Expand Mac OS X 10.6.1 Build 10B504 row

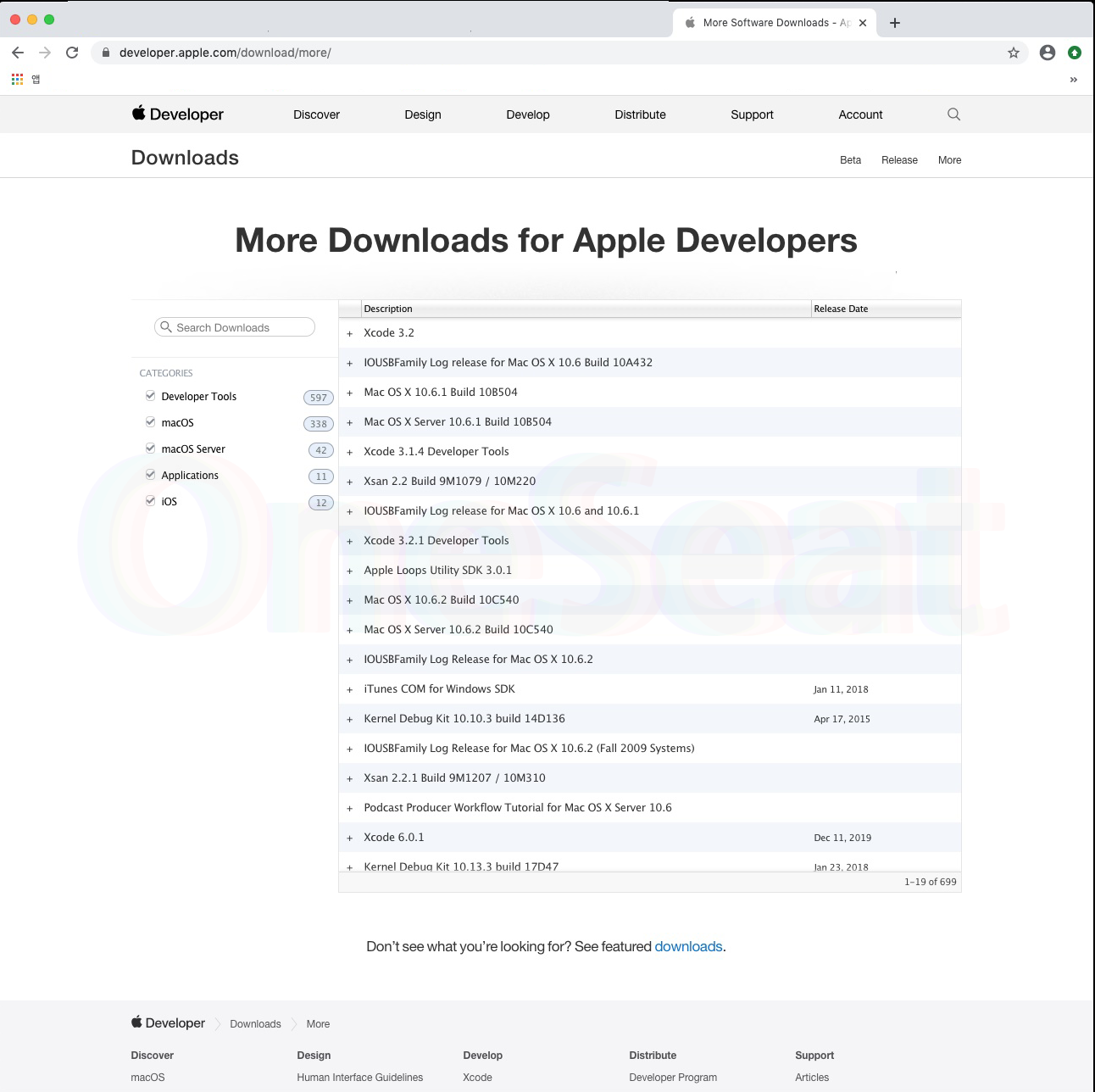coord(349,393)
